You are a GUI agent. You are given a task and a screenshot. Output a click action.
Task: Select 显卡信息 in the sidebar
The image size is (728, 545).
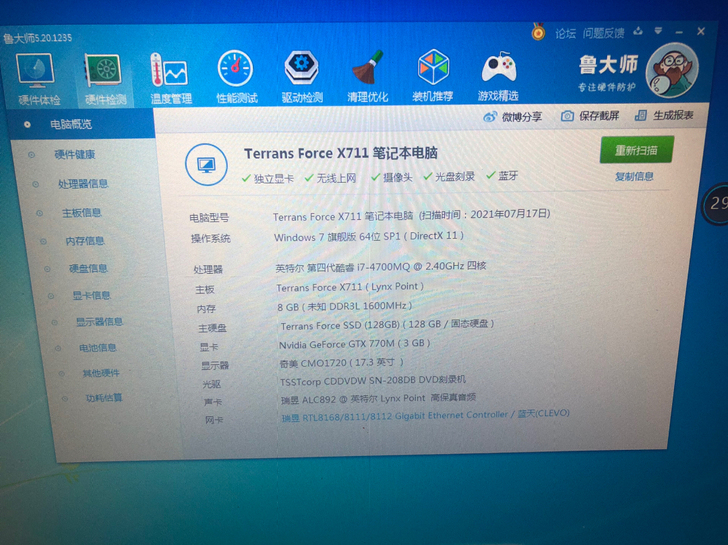click(x=91, y=295)
